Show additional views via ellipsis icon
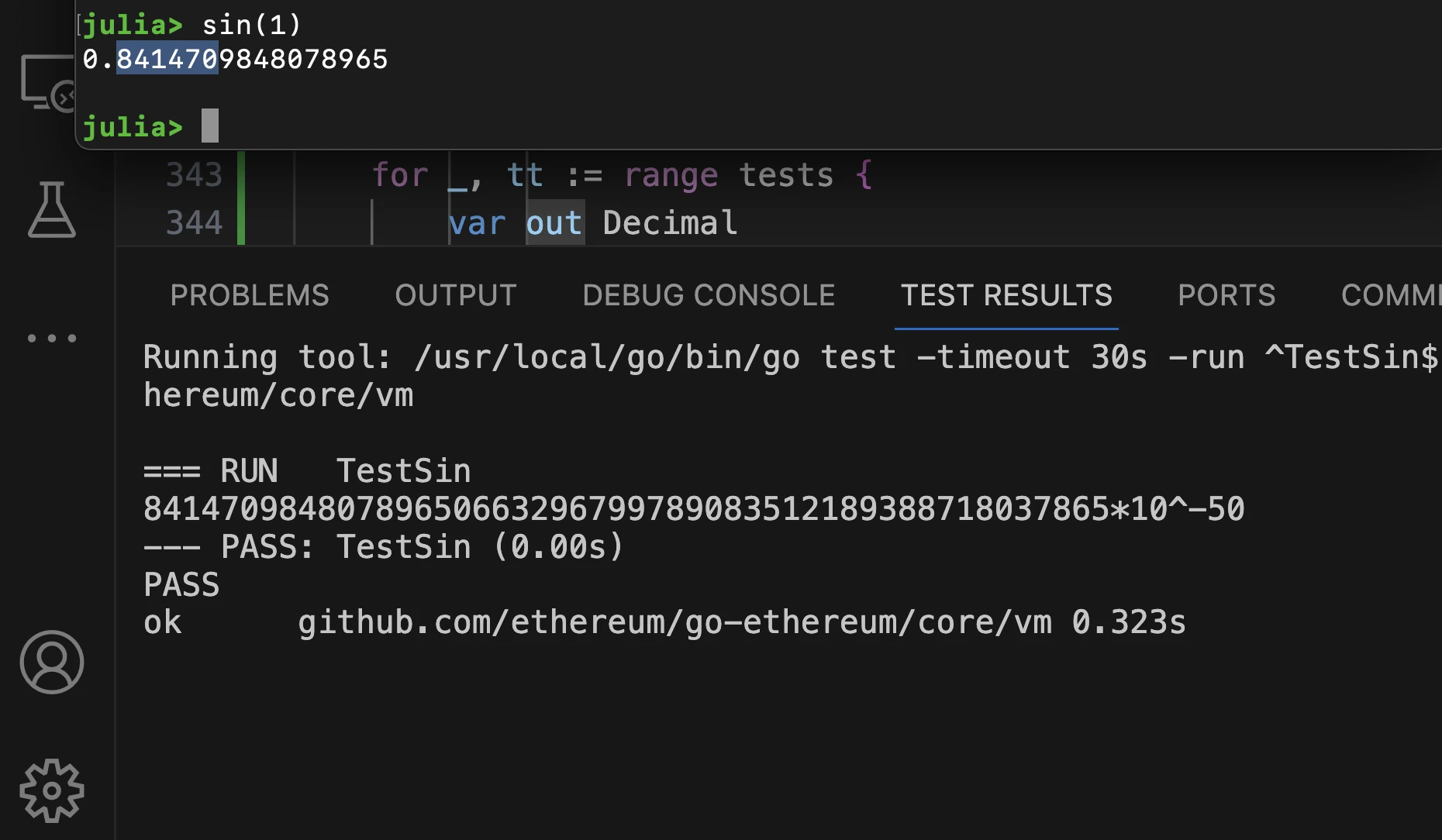This screenshot has width=1442, height=840. click(52, 338)
